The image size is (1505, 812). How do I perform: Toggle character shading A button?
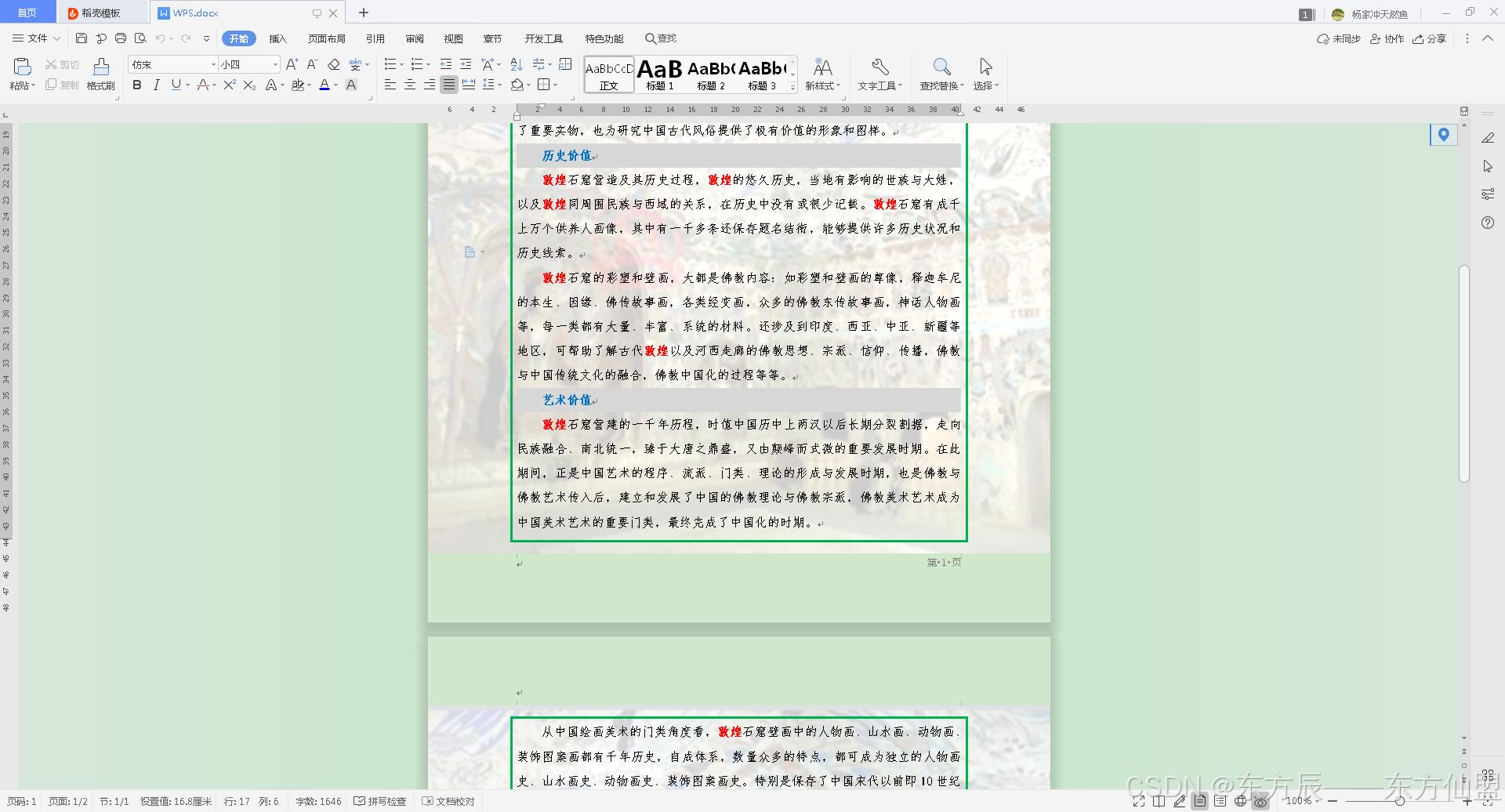(x=351, y=85)
